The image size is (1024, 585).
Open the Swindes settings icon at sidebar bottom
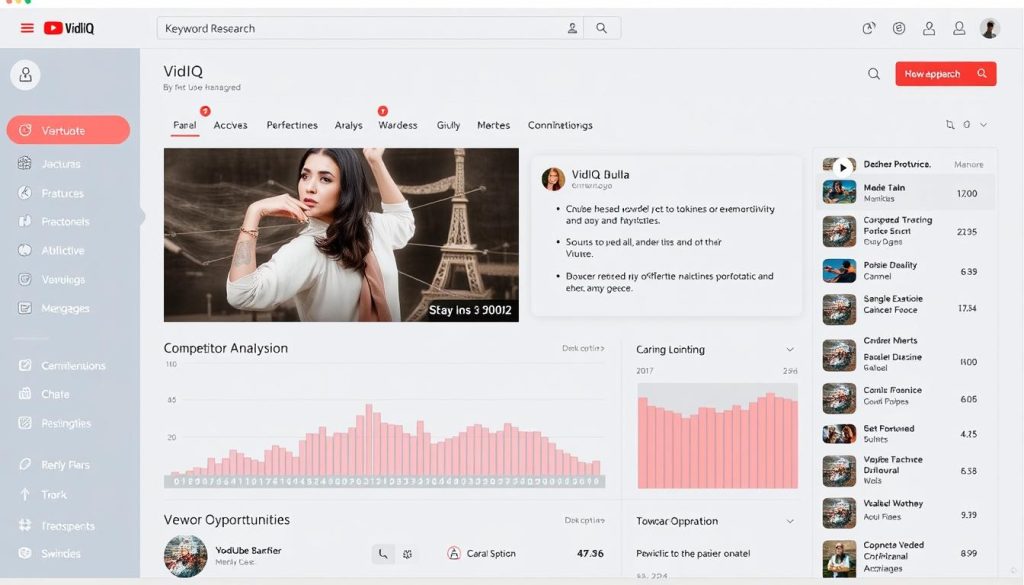[24, 554]
